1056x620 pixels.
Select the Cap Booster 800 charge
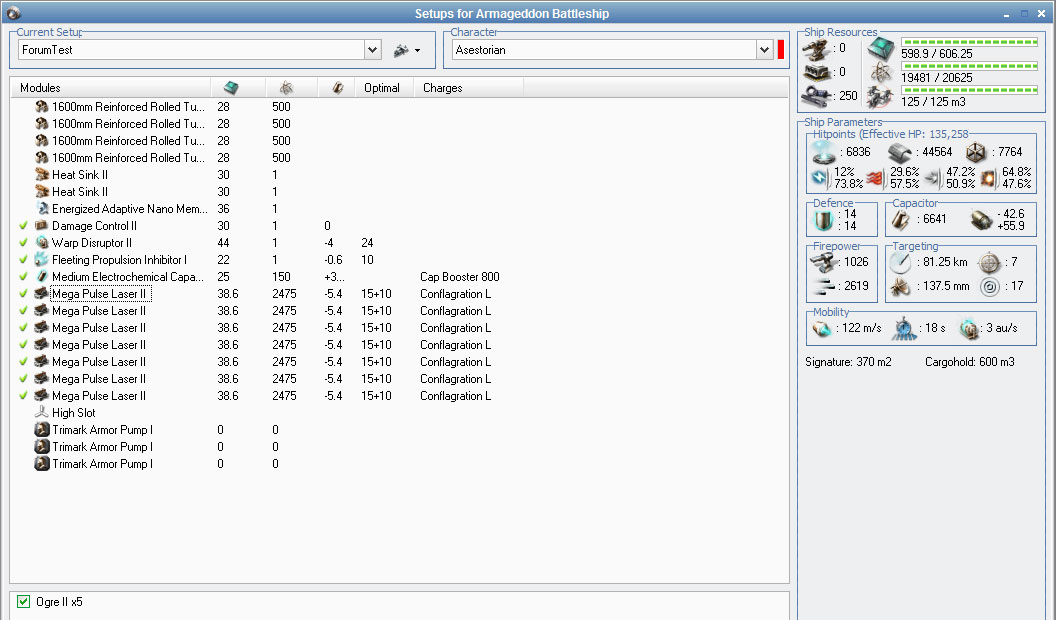click(x=460, y=277)
